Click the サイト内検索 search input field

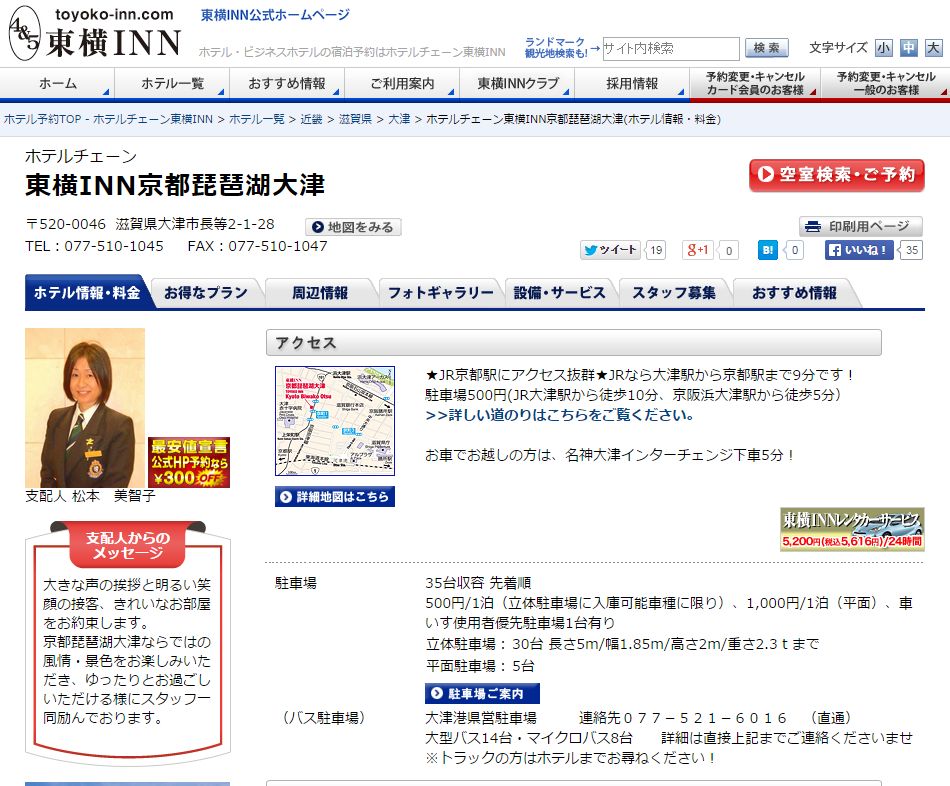[x=671, y=48]
